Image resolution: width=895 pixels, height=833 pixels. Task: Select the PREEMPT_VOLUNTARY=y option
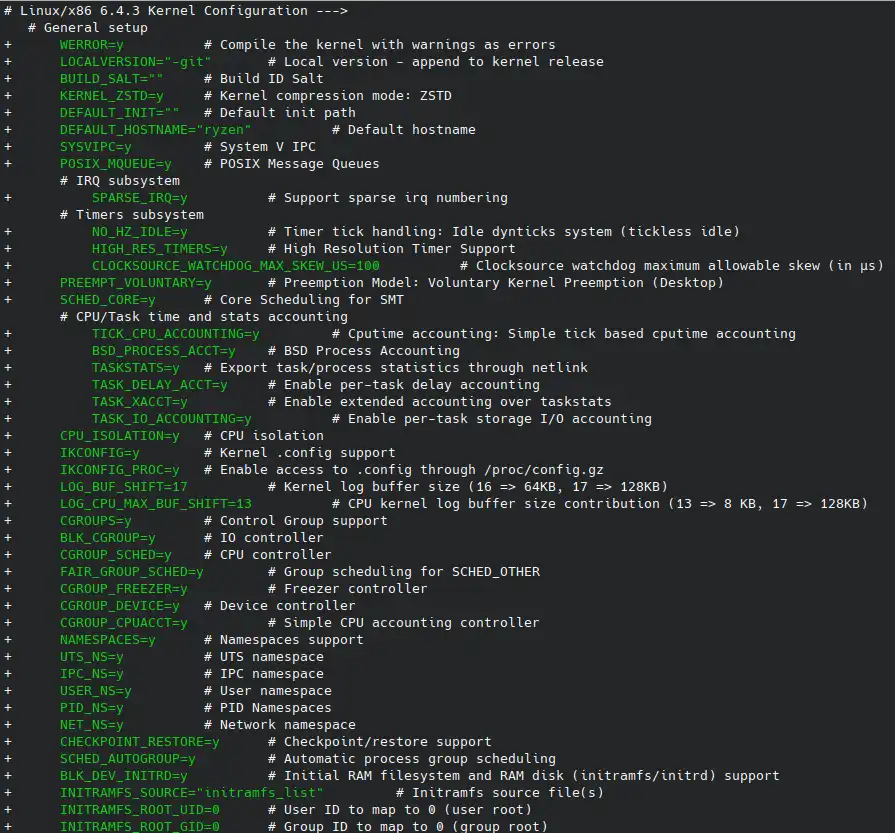pos(135,283)
